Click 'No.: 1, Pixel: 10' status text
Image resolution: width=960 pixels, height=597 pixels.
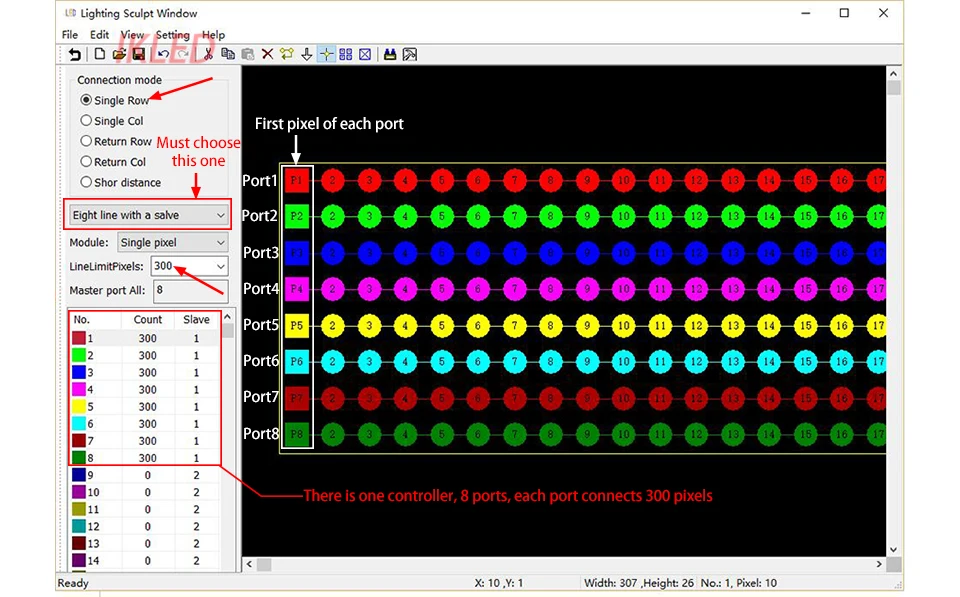click(738, 583)
